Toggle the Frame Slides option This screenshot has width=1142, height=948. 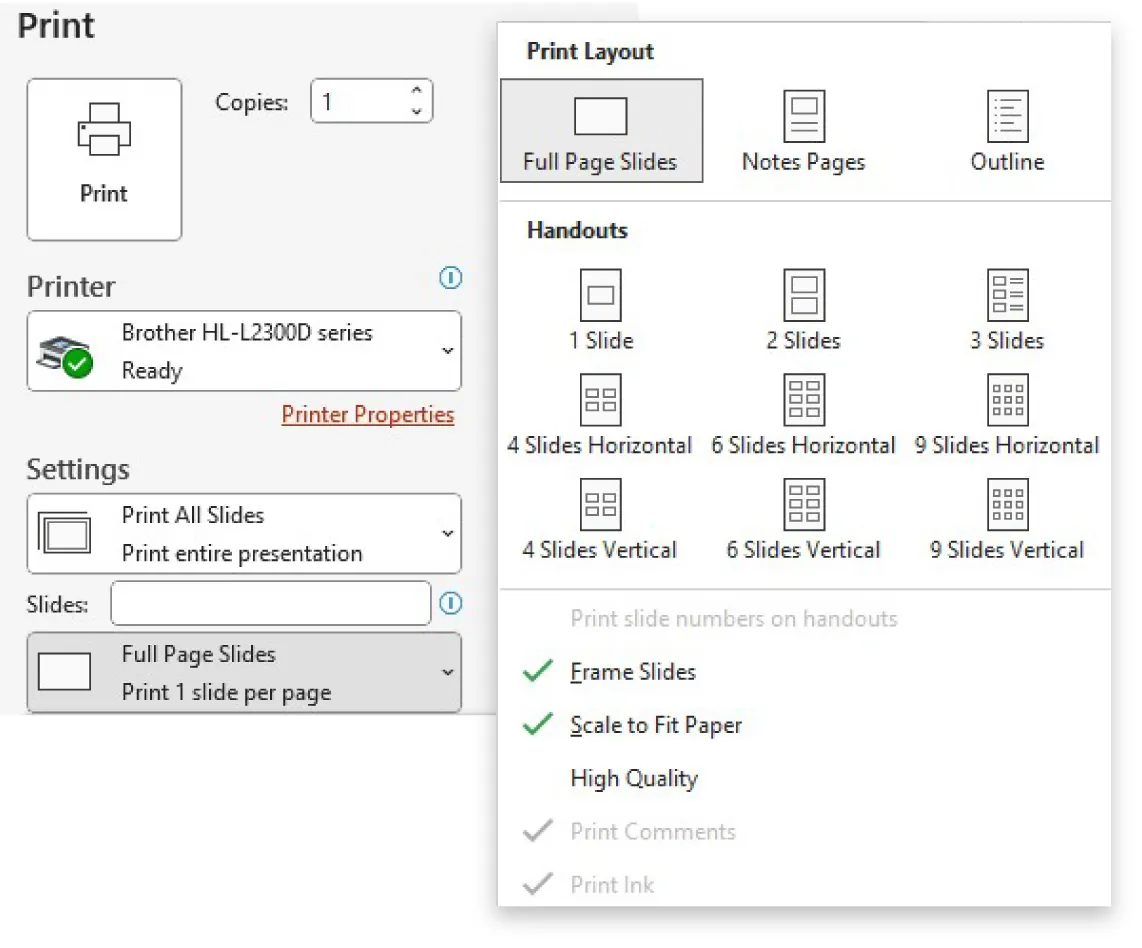click(632, 672)
